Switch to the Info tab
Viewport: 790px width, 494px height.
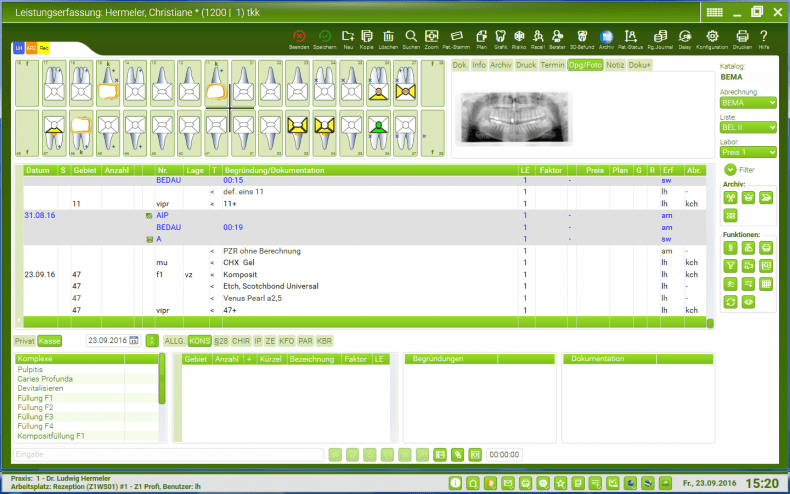point(479,65)
